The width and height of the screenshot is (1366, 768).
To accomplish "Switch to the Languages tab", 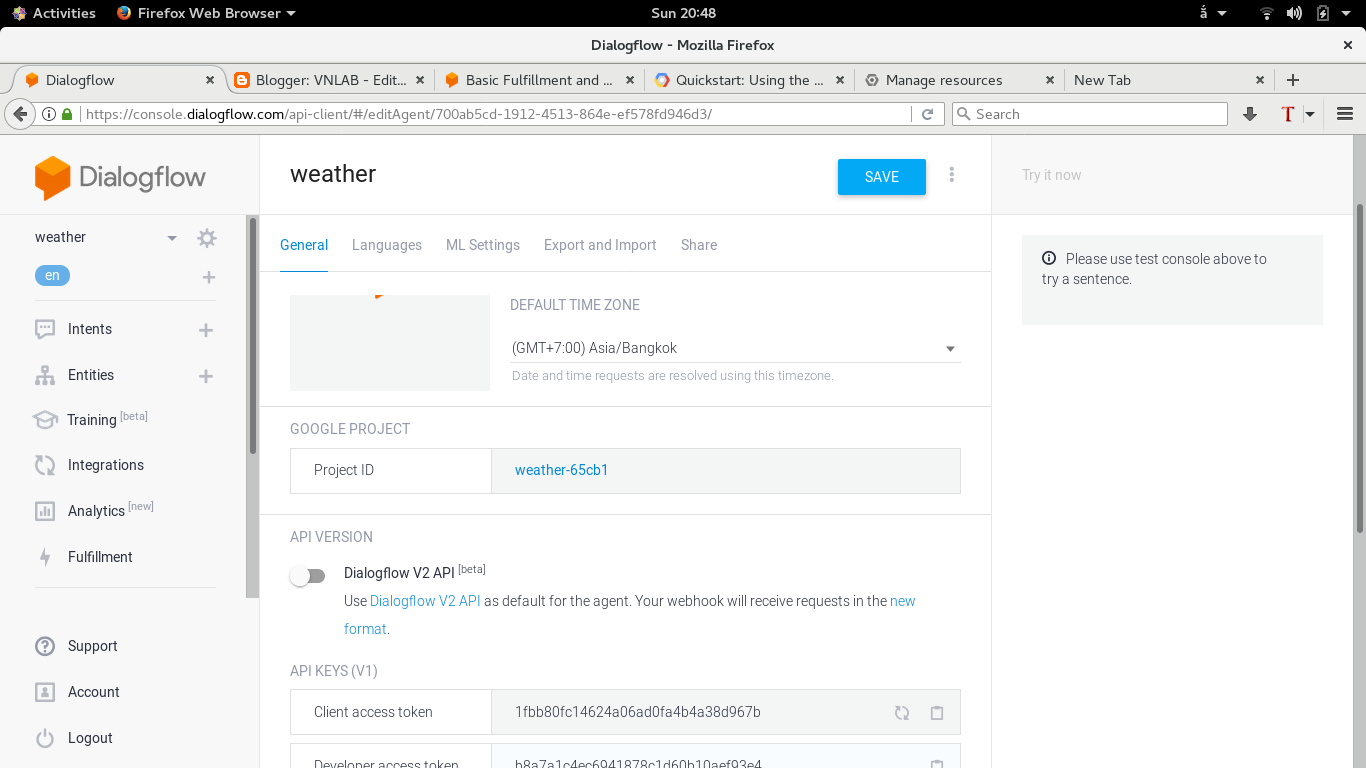I will coord(387,245).
